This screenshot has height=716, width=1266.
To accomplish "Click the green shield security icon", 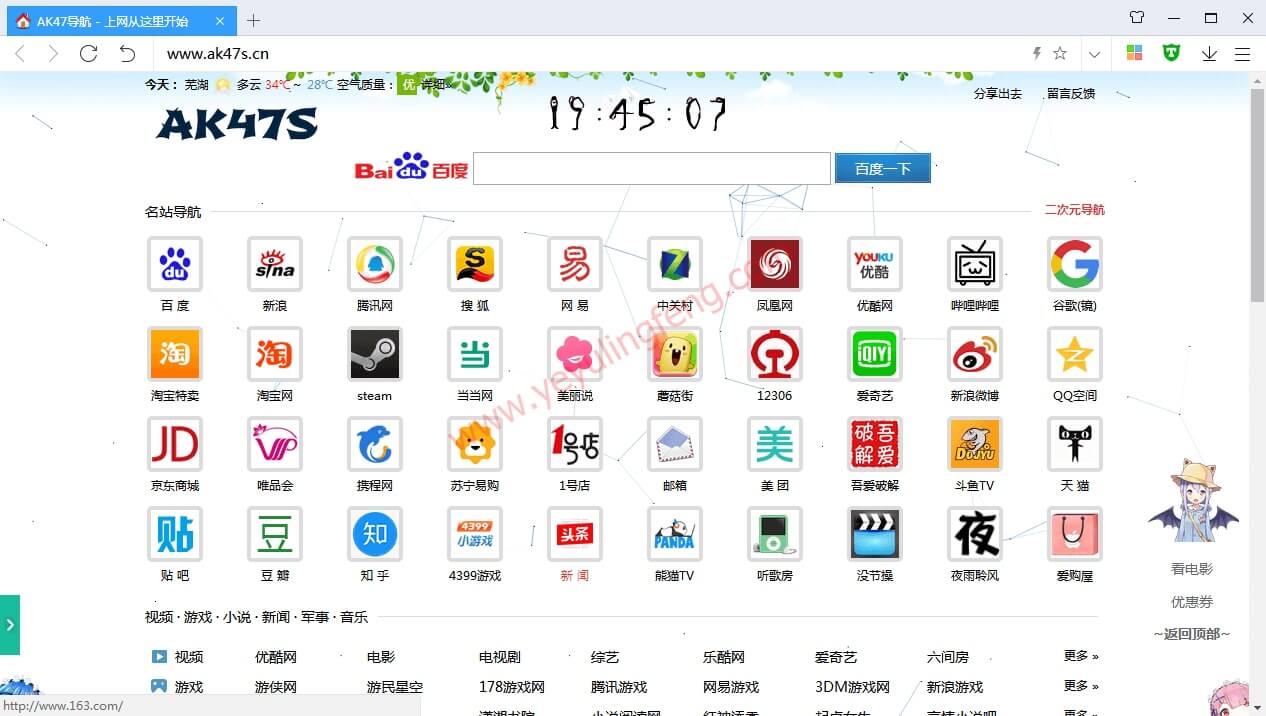I will (x=1171, y=53).
